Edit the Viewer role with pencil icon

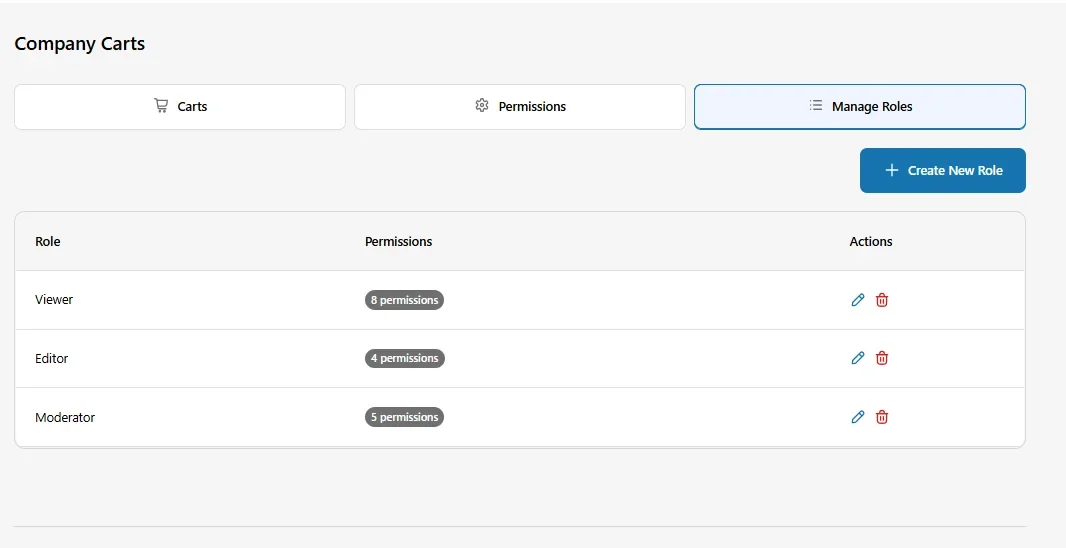pos(857,300)
